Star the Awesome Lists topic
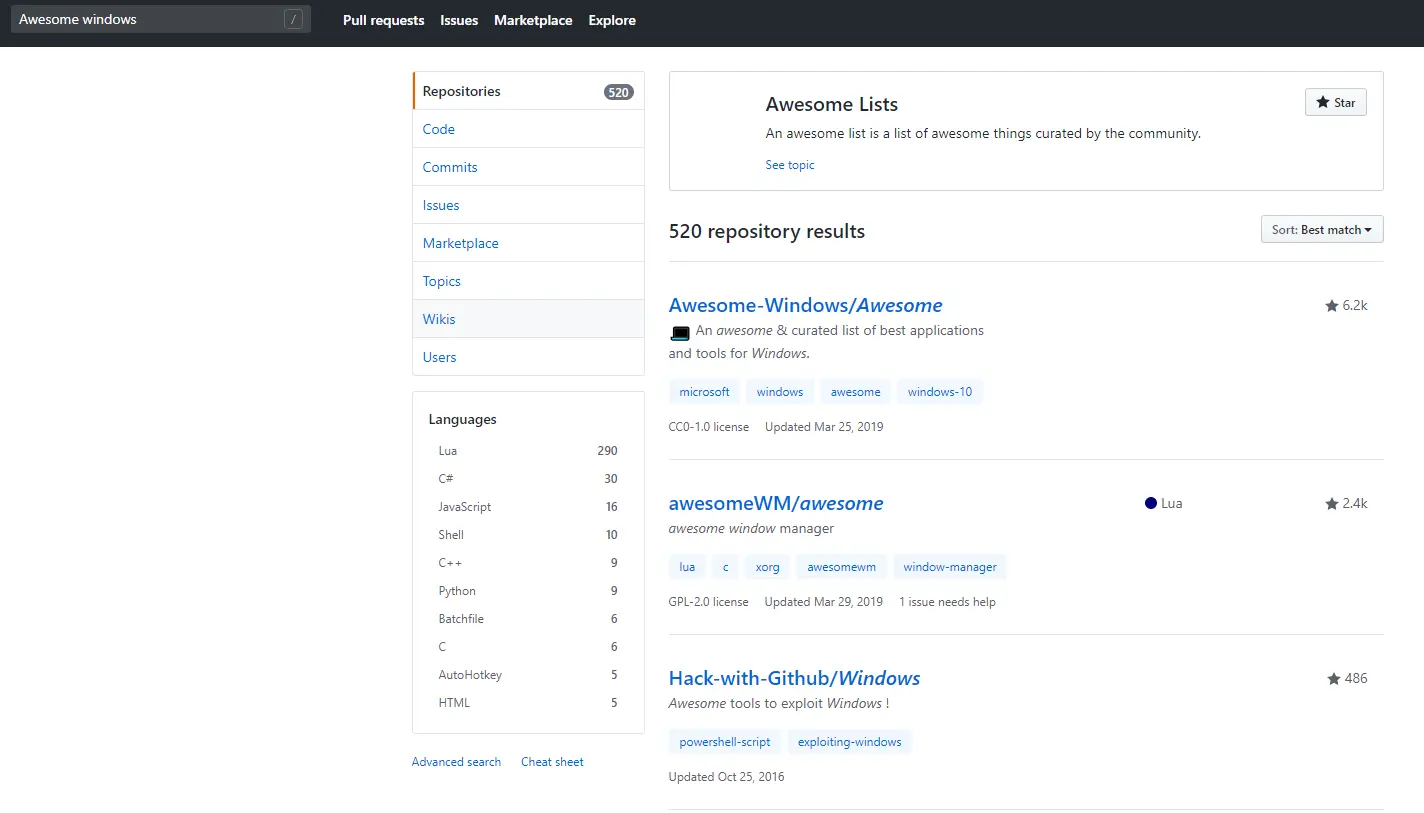1424x813 pixels. [1335, 102]
